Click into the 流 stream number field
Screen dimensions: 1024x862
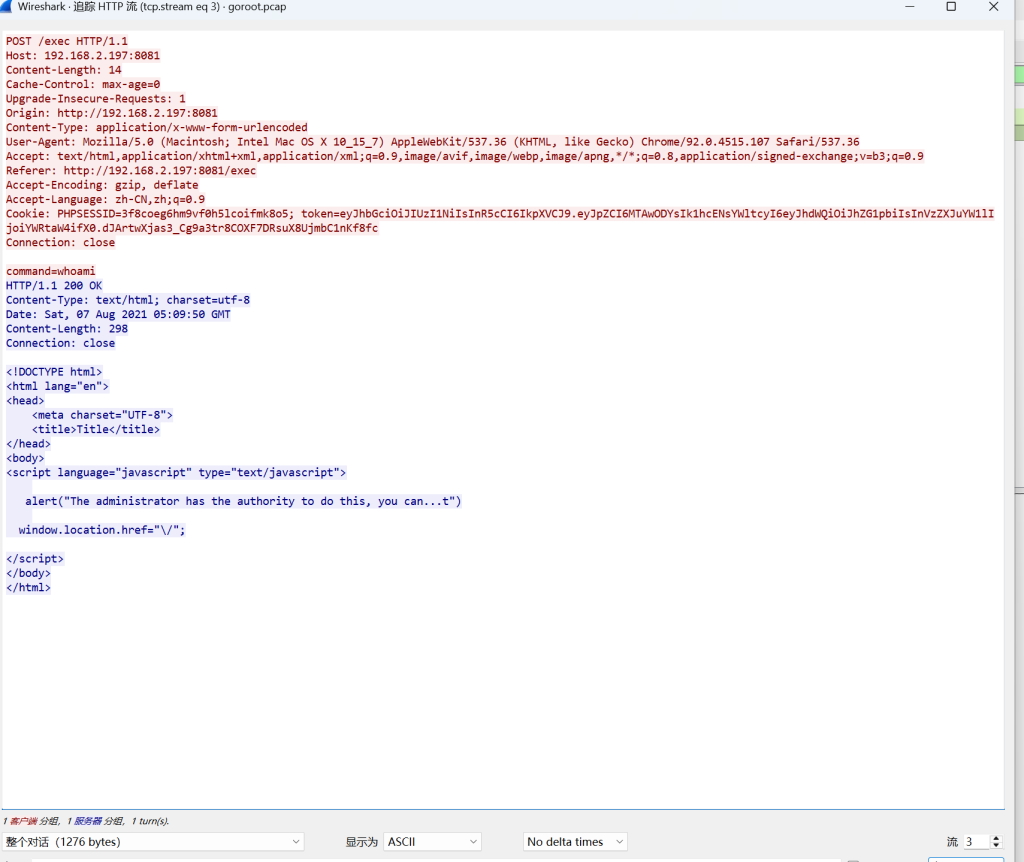pyautogui.click(x=975, y=842)
